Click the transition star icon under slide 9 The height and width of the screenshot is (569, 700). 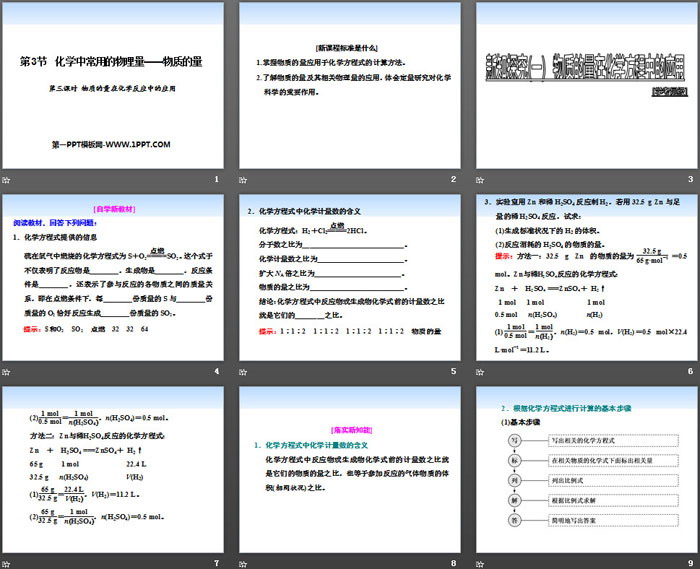[482, 563]
